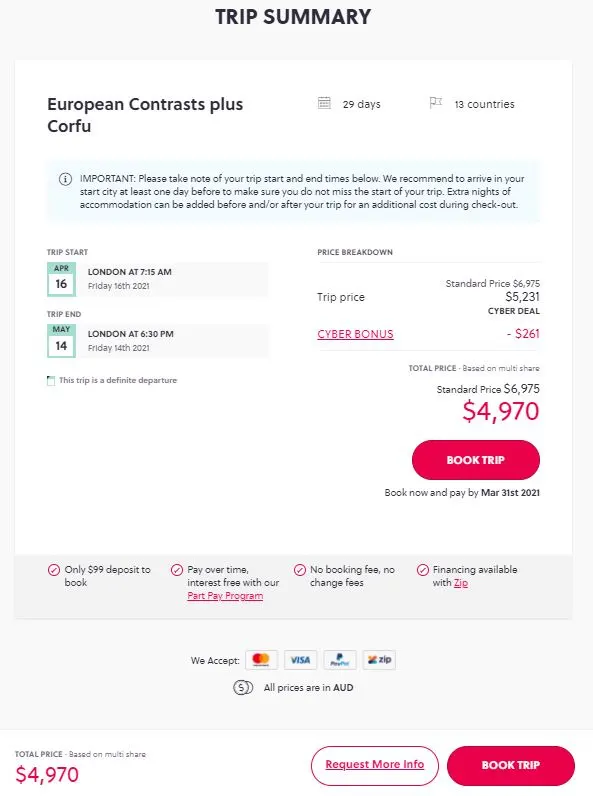The height and width of the screenshot is (796, 593).
Task: Click the definite departure icon
Action: tap(51, 381)
